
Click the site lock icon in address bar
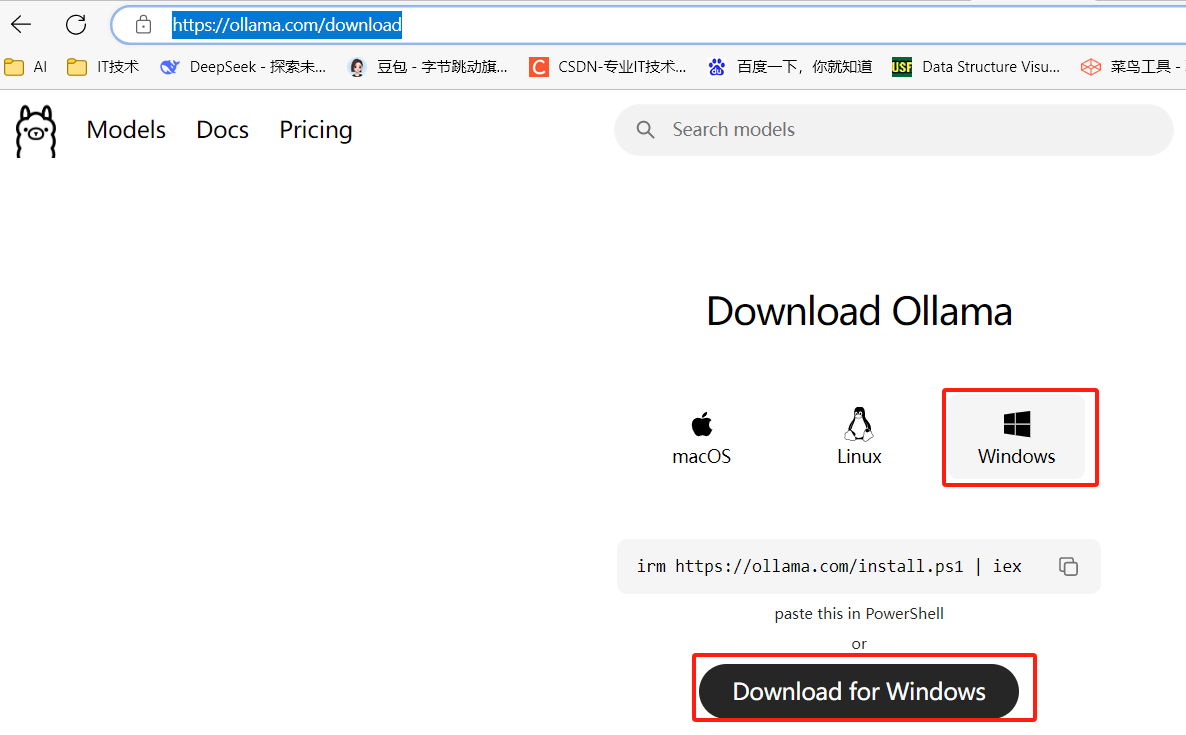pyautogui.click(x=143, y=25)
